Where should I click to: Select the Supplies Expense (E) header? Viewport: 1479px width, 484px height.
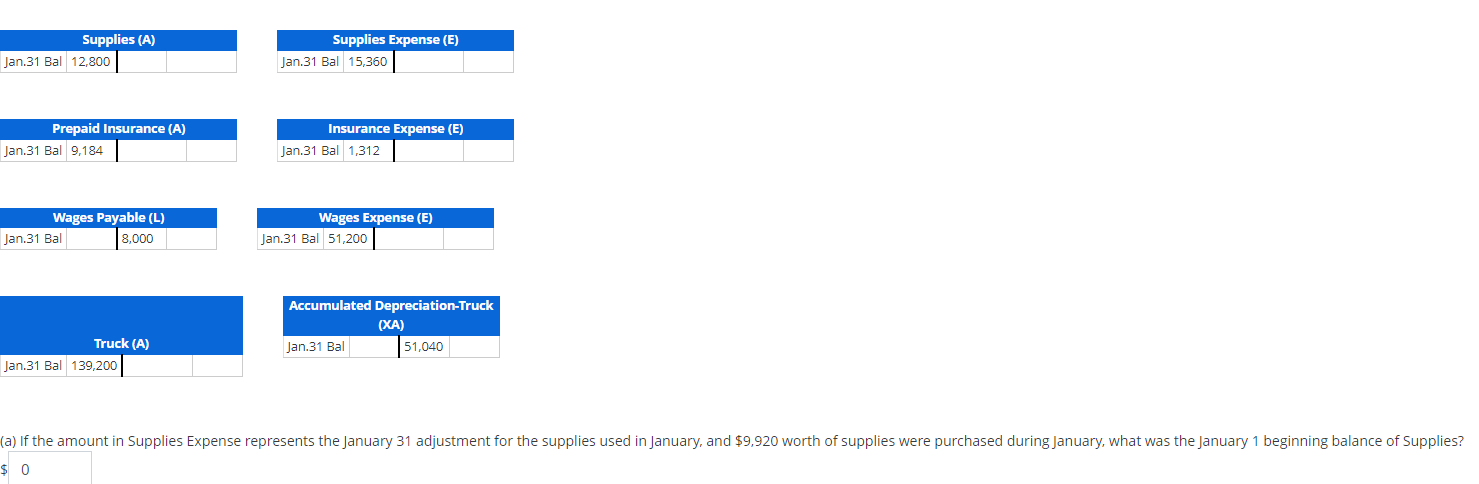tap(395, 40)
